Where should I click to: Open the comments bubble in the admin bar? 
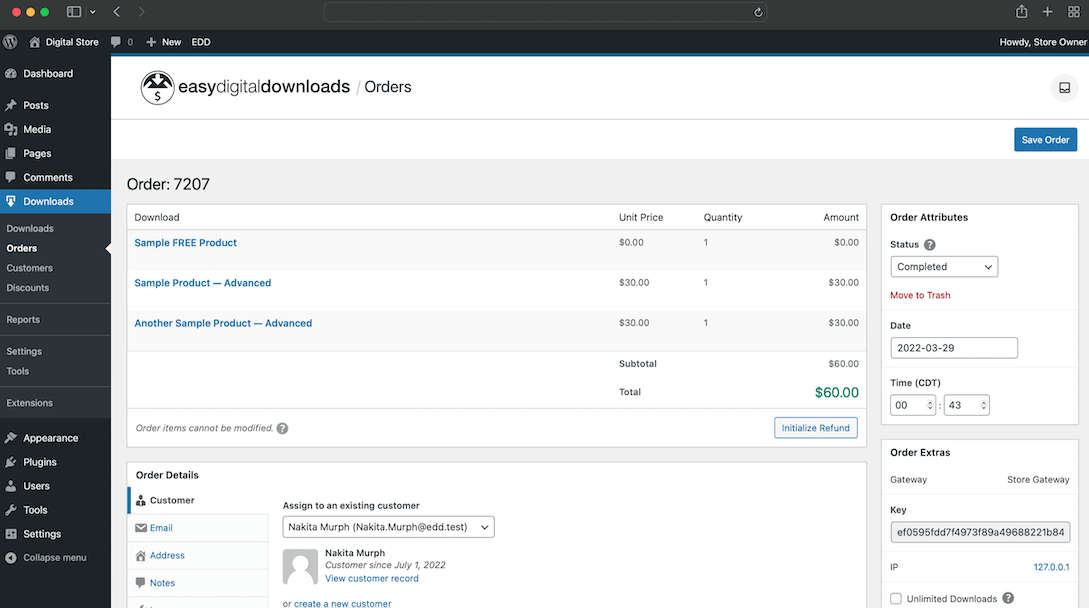coord(119,42)
